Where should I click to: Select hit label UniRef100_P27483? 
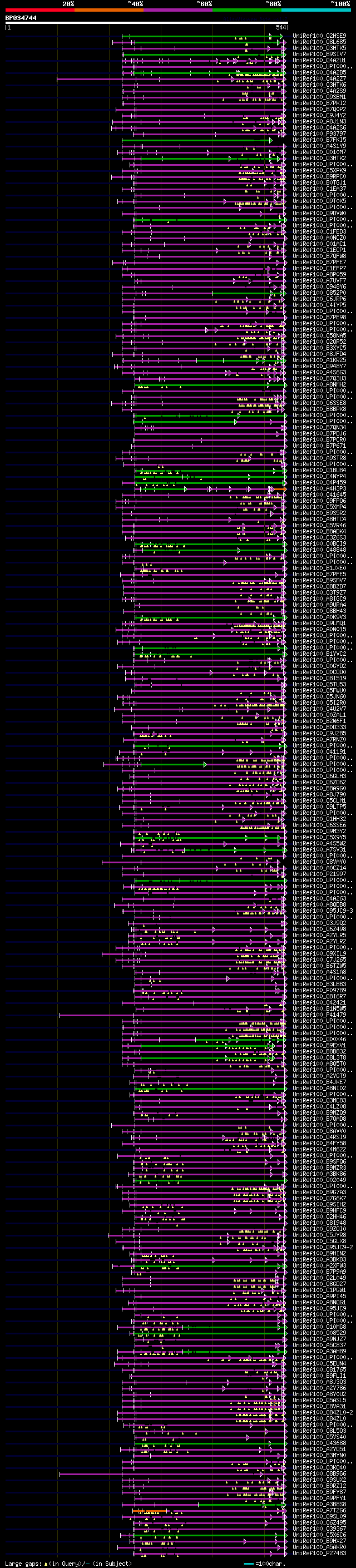[319, 1553]
